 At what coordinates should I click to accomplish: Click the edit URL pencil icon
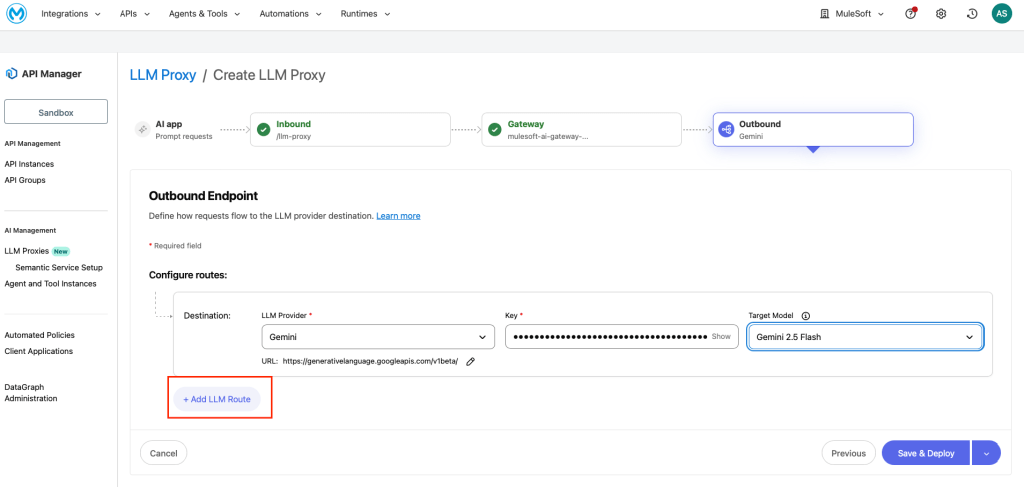[x=470, y=361]
